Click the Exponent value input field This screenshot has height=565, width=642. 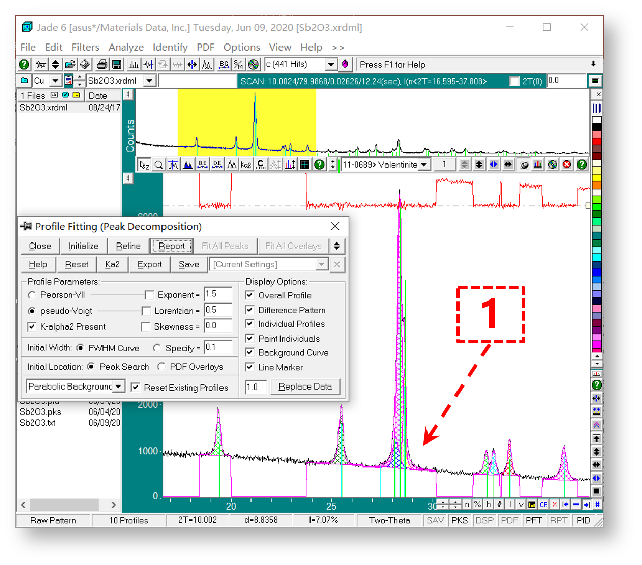click(x=217, y=294)
